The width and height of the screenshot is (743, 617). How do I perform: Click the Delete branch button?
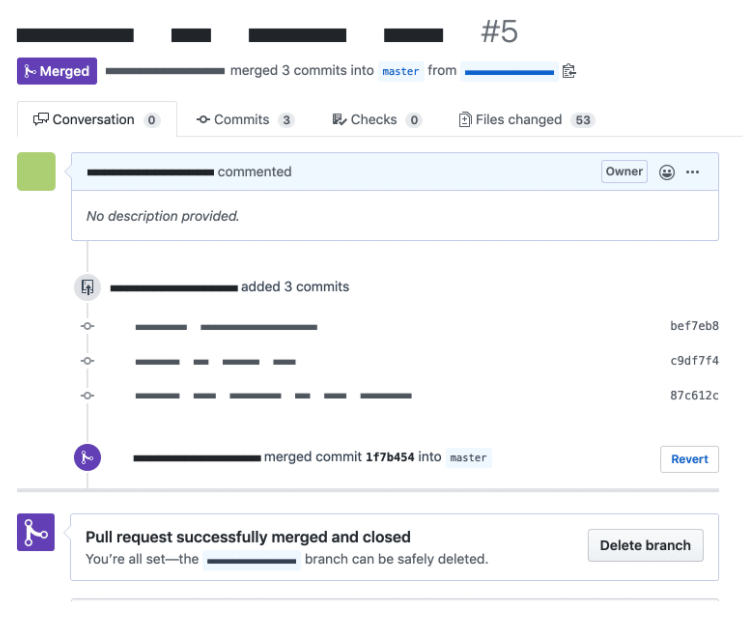tap(645, 546)
